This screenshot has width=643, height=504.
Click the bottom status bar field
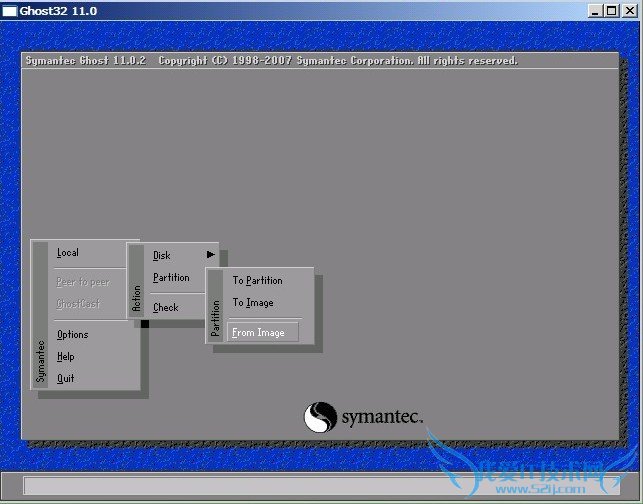pos(321,485)
